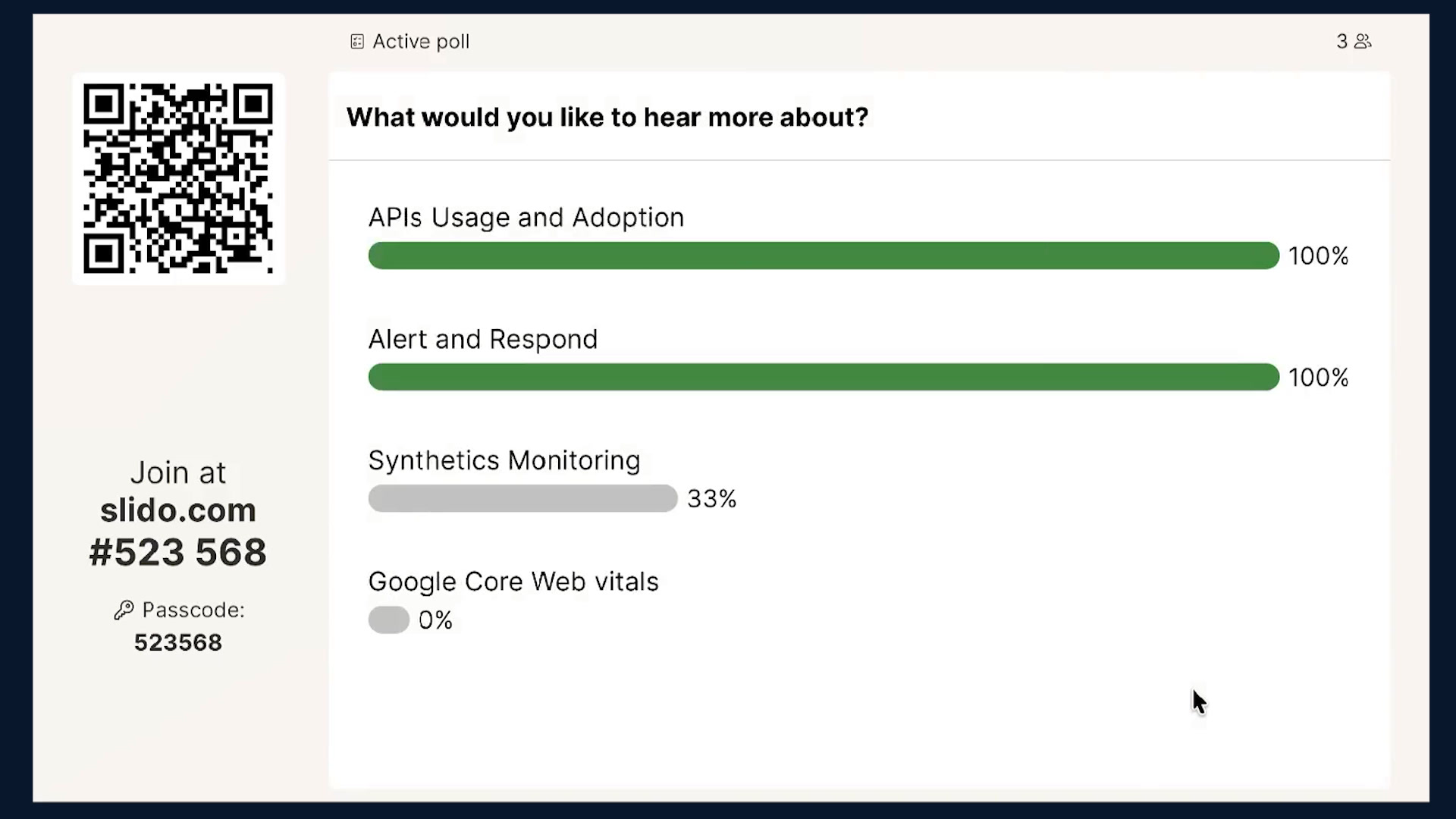Select the Synthetics Monitoring option

pyautogui.click(x=504, y=460)
